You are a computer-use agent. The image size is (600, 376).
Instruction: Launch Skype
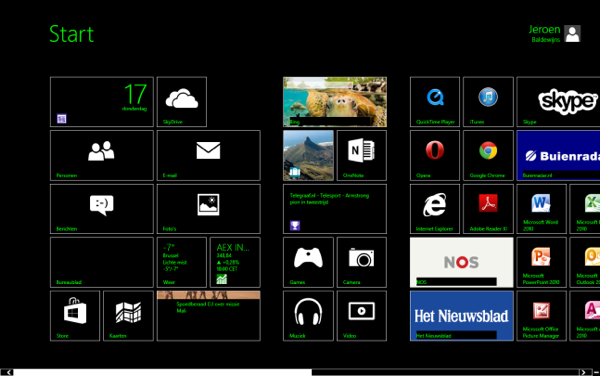pos(558,102)
